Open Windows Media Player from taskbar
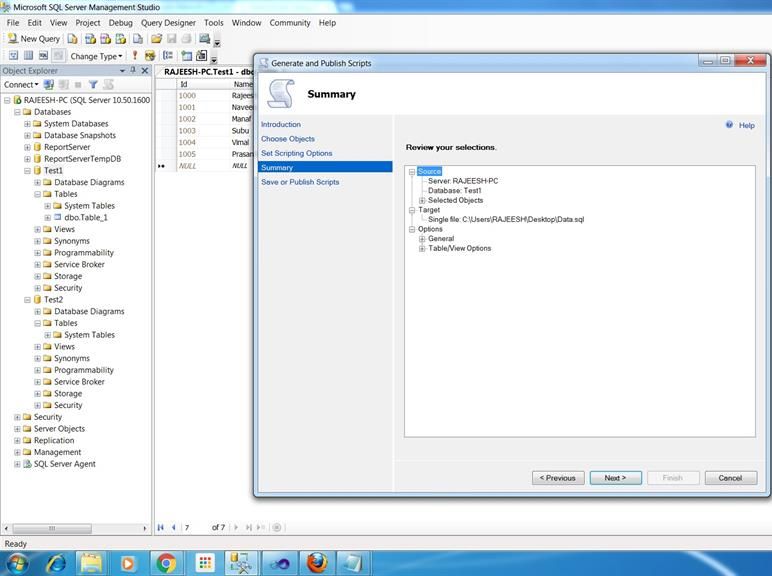 tap(128, 563)
